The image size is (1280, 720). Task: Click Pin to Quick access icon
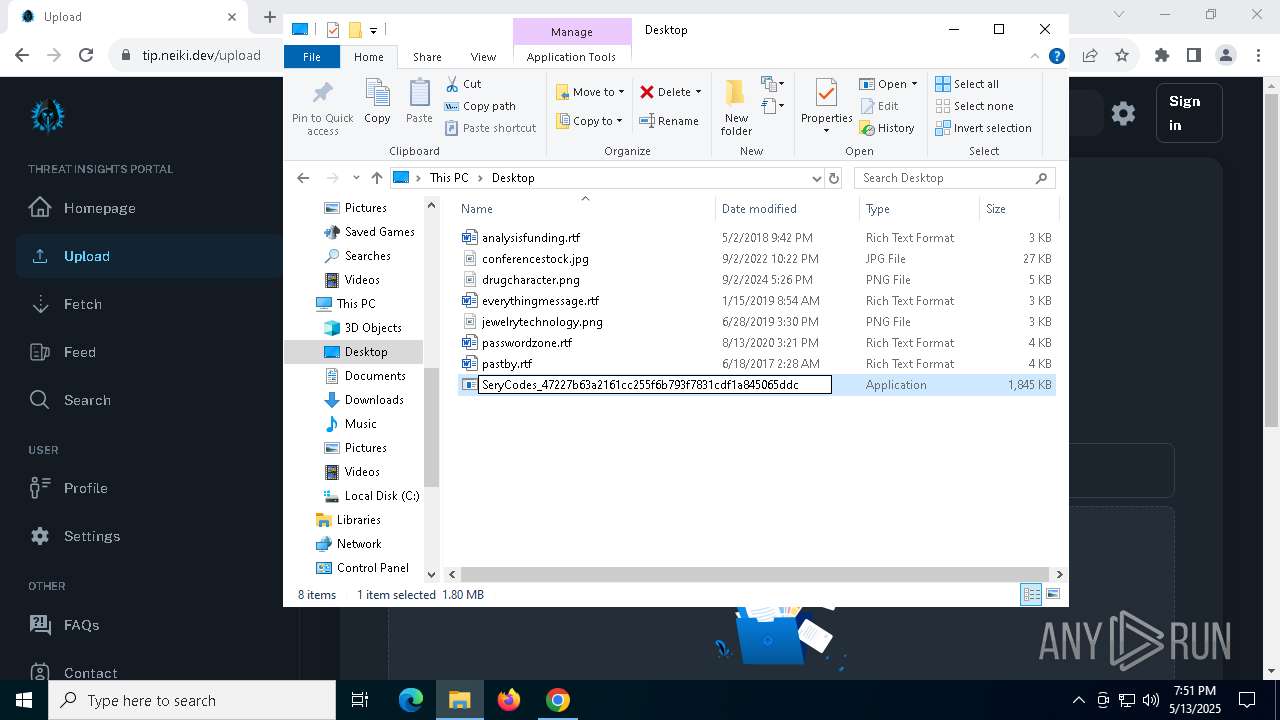[x=322, y=108]
